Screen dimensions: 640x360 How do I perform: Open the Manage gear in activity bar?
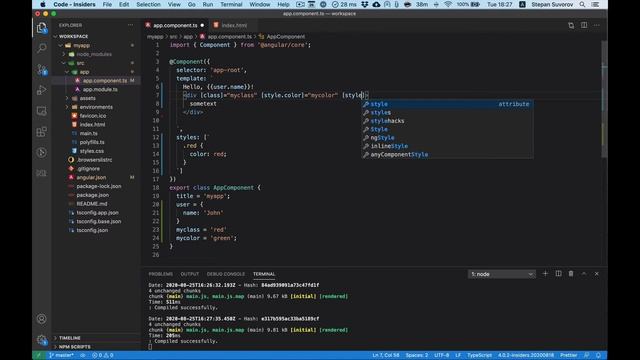point(42,339)
